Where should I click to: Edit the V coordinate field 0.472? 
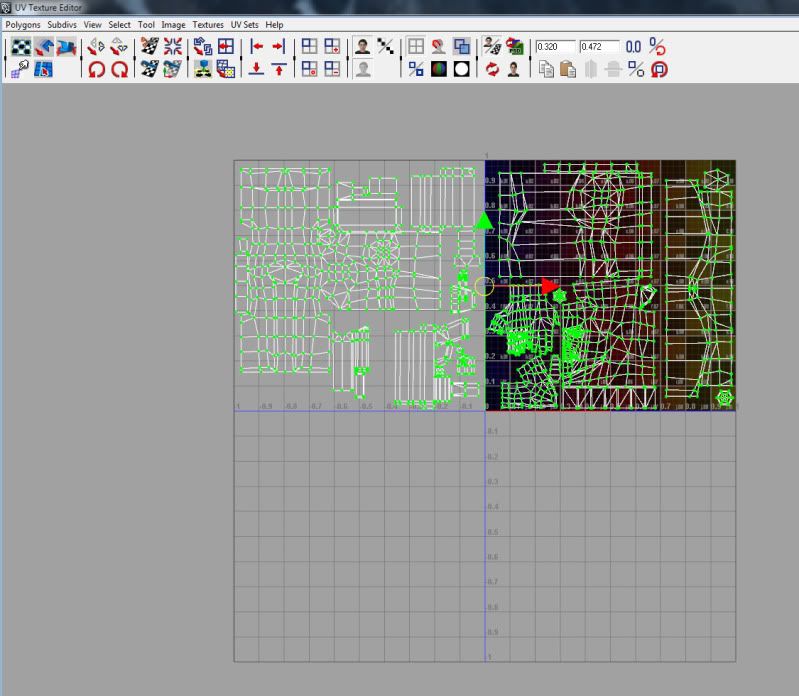click(x=599, y=47)
